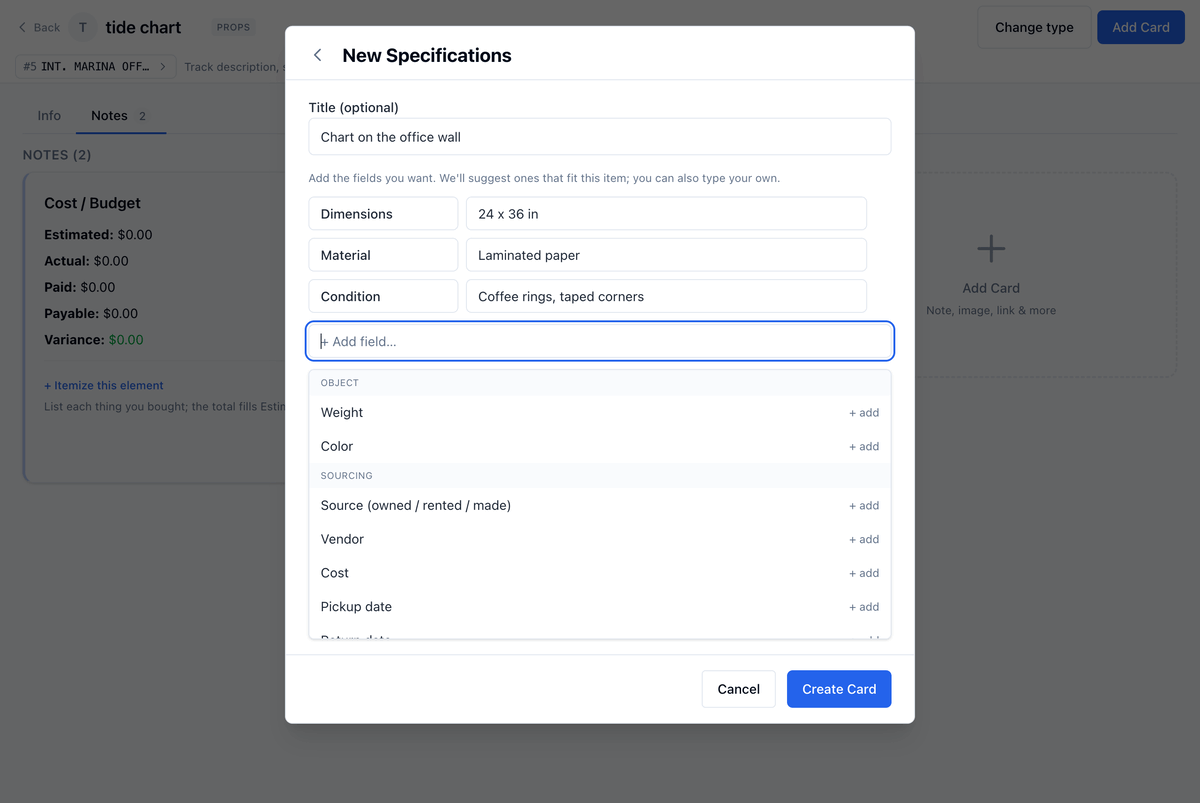Click the 'Note, image, link & more' caption

[991, 310]
